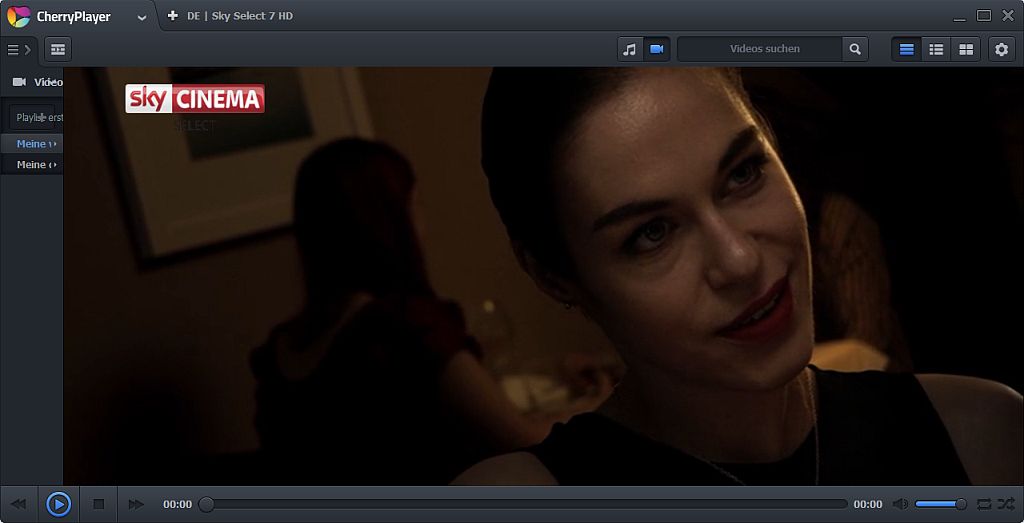This screenshot has height=523, width=1024.
Task: Switch to music mode note icon
Action: (x=630, y=50)
